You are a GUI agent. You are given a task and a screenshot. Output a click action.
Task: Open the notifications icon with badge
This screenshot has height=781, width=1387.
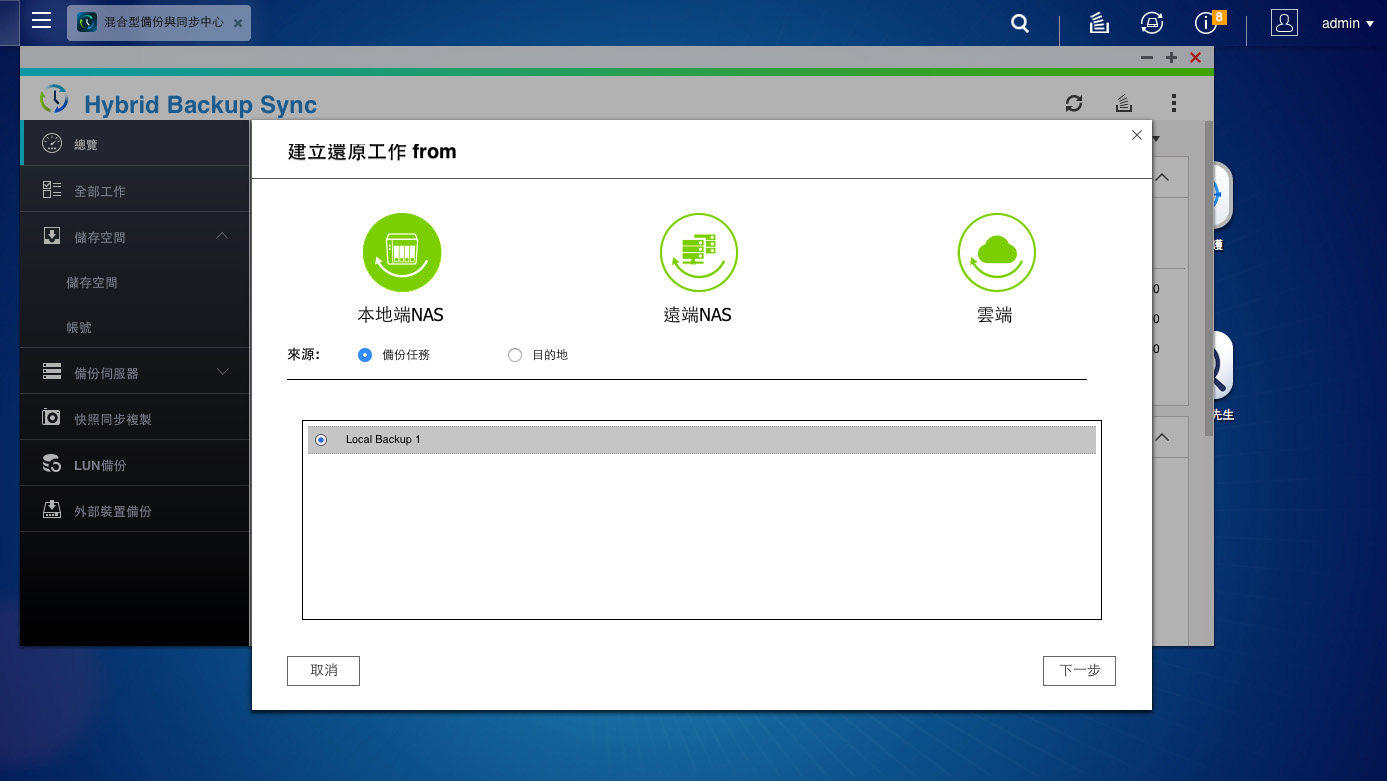pos(1208,22)
